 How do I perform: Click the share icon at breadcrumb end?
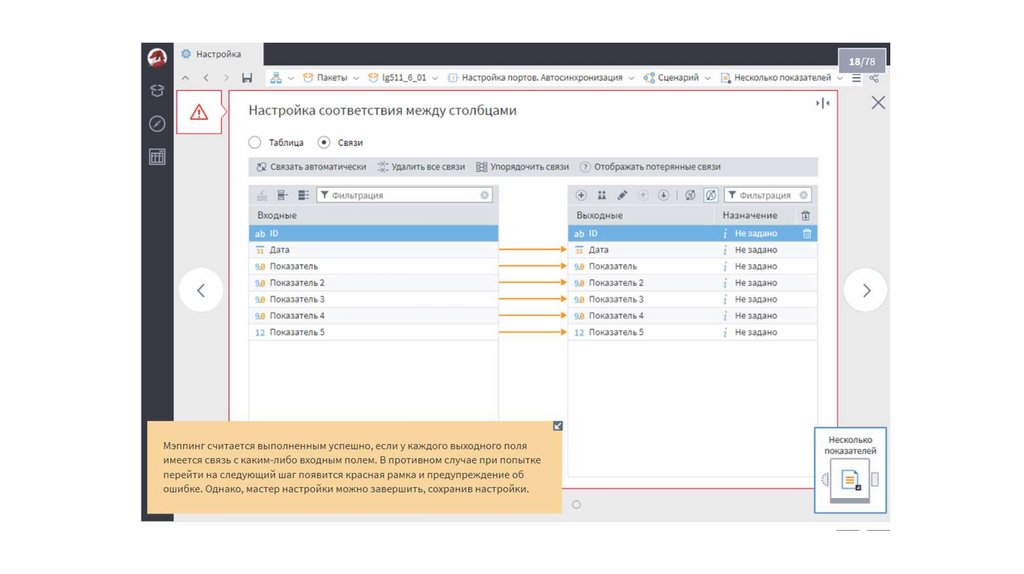point(874,78)
